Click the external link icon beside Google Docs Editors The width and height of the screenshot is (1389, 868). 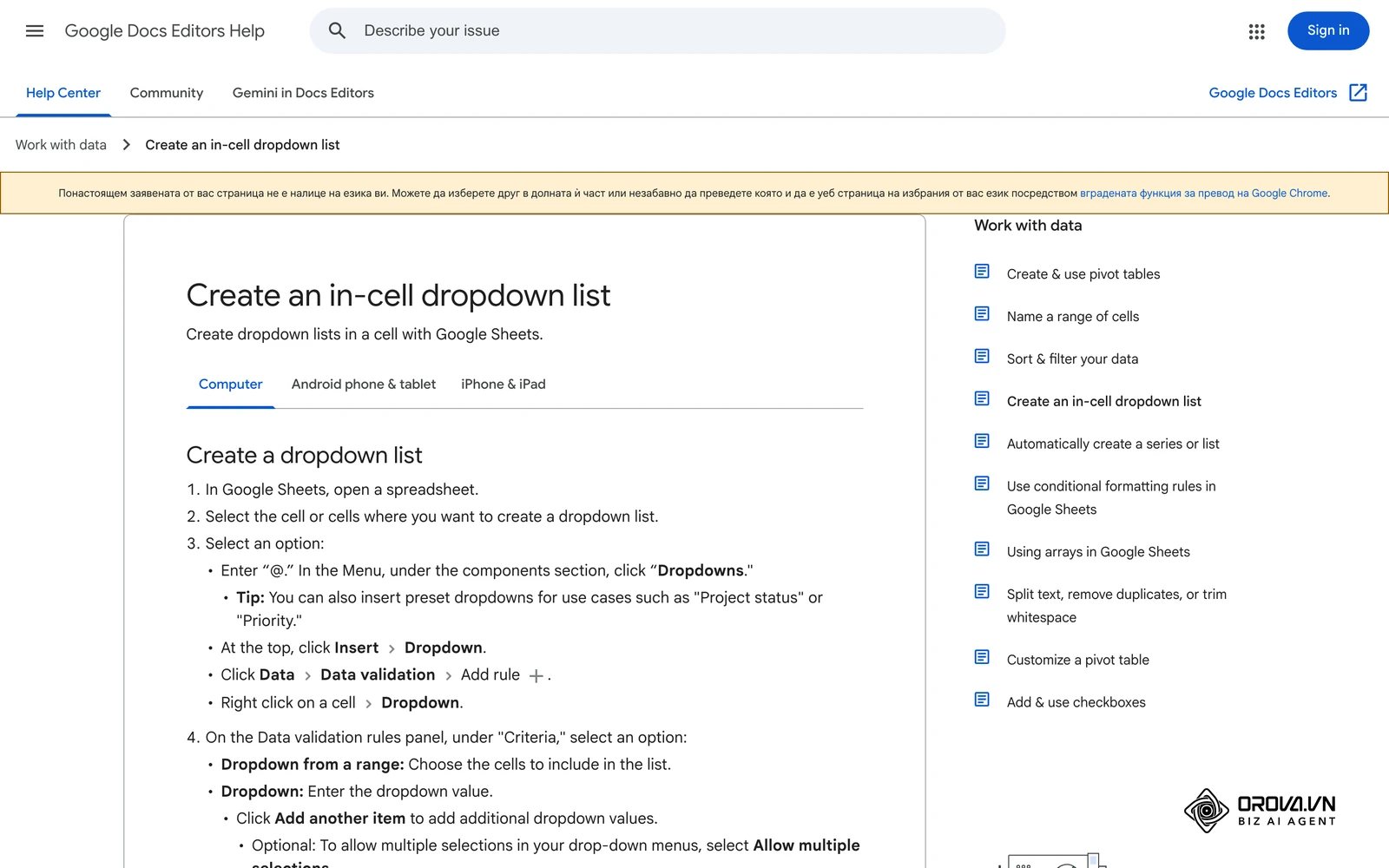(1358, 93)
